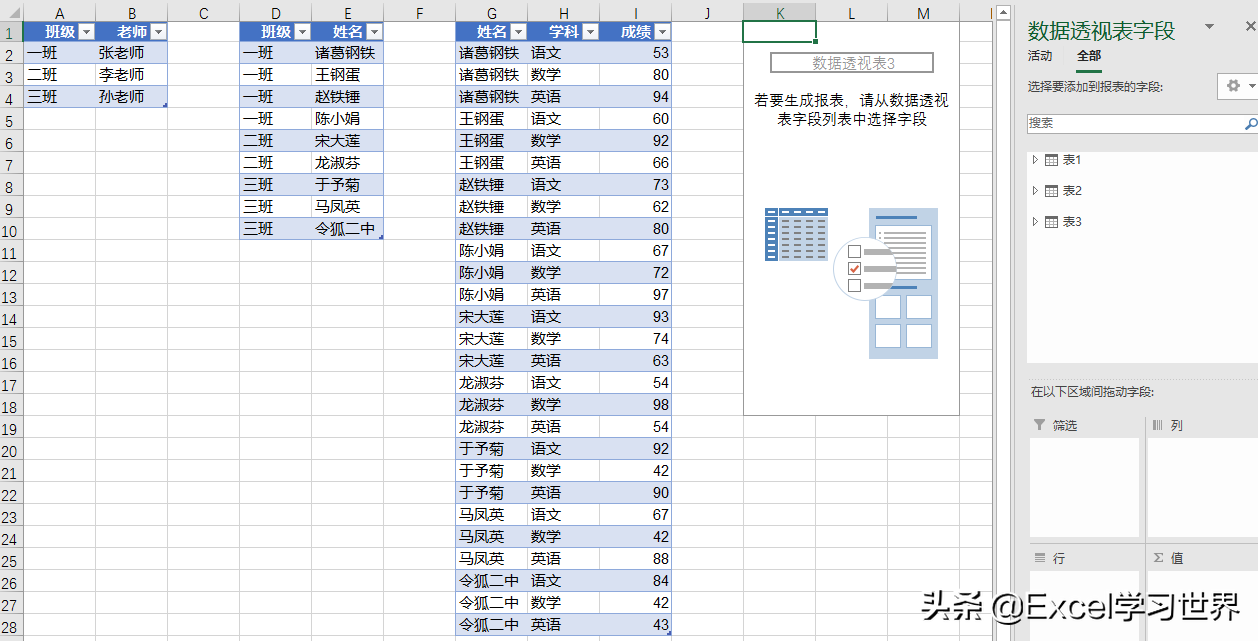Select the score cell 97
This screenshot has width=1258, height=641.
click(636, 294)
